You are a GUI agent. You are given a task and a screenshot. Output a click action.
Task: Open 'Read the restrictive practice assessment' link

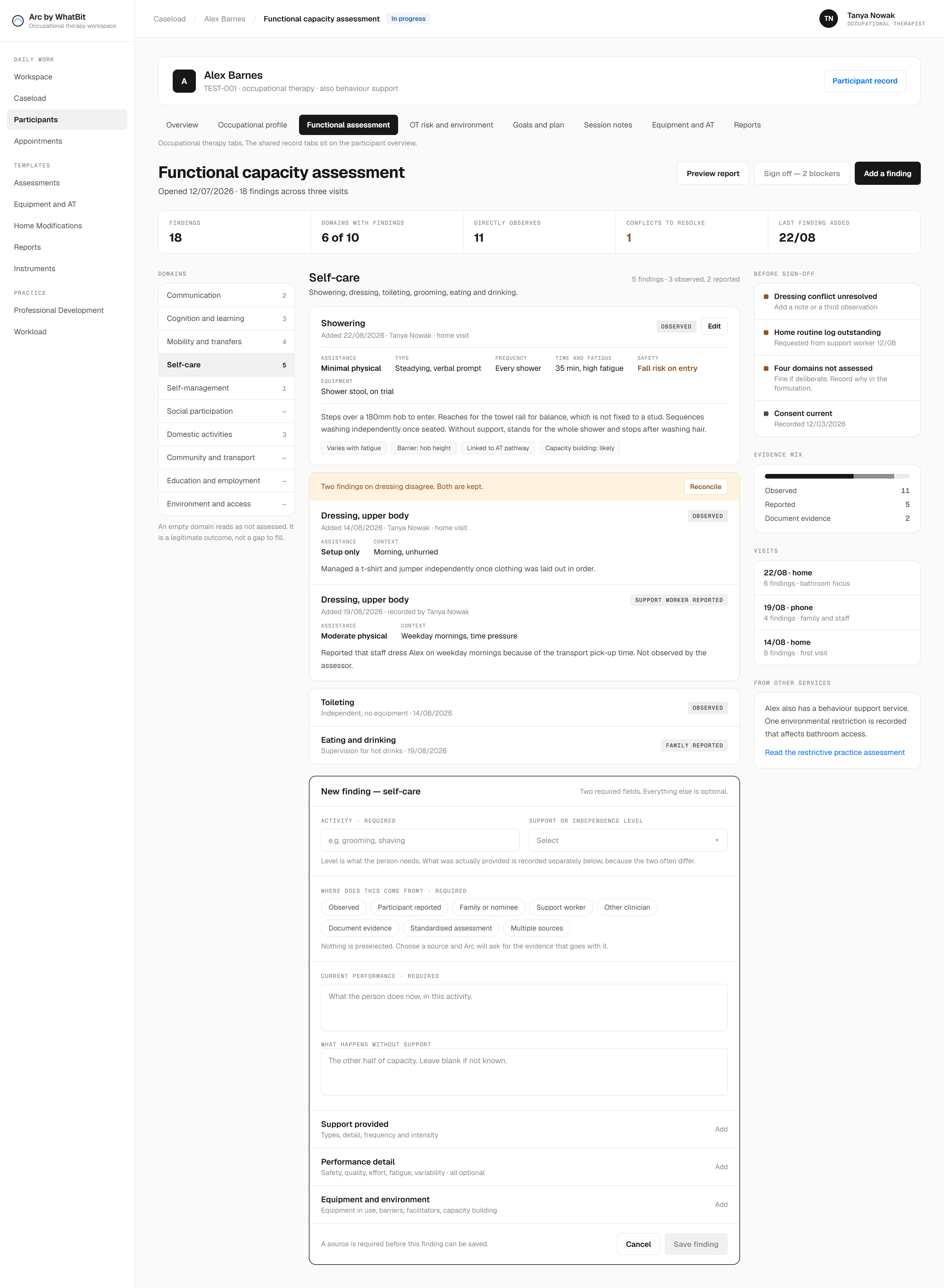coord(834,752)
